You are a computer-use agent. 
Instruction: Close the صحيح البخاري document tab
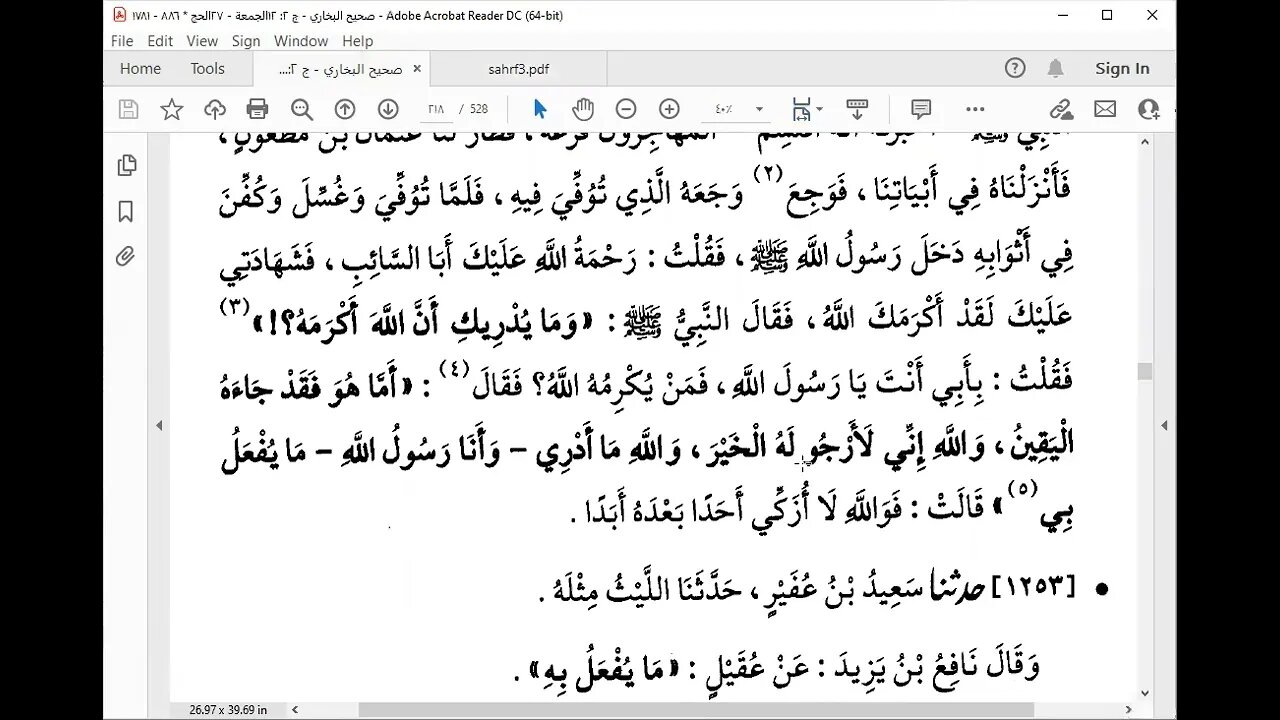[x=417, y=69]
